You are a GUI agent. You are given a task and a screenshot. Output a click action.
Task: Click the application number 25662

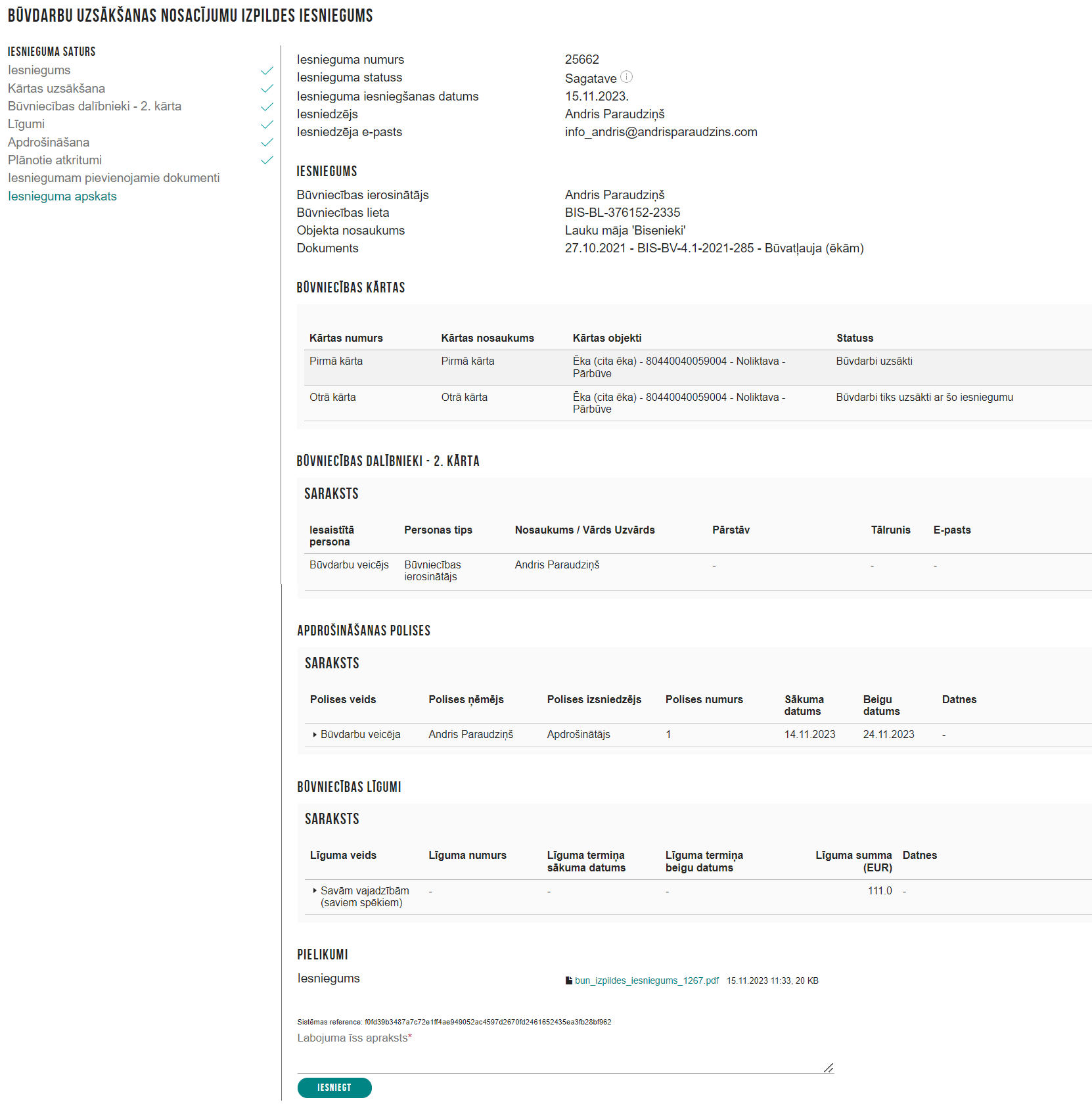pyautogui.click(x=582, y=60)
